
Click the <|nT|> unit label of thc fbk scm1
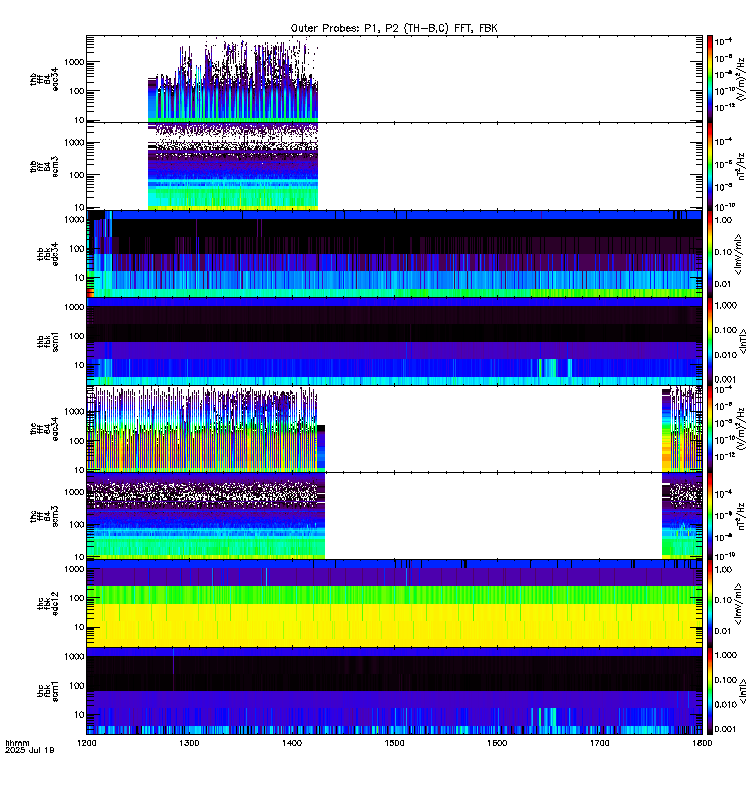[x=743, y=691]
